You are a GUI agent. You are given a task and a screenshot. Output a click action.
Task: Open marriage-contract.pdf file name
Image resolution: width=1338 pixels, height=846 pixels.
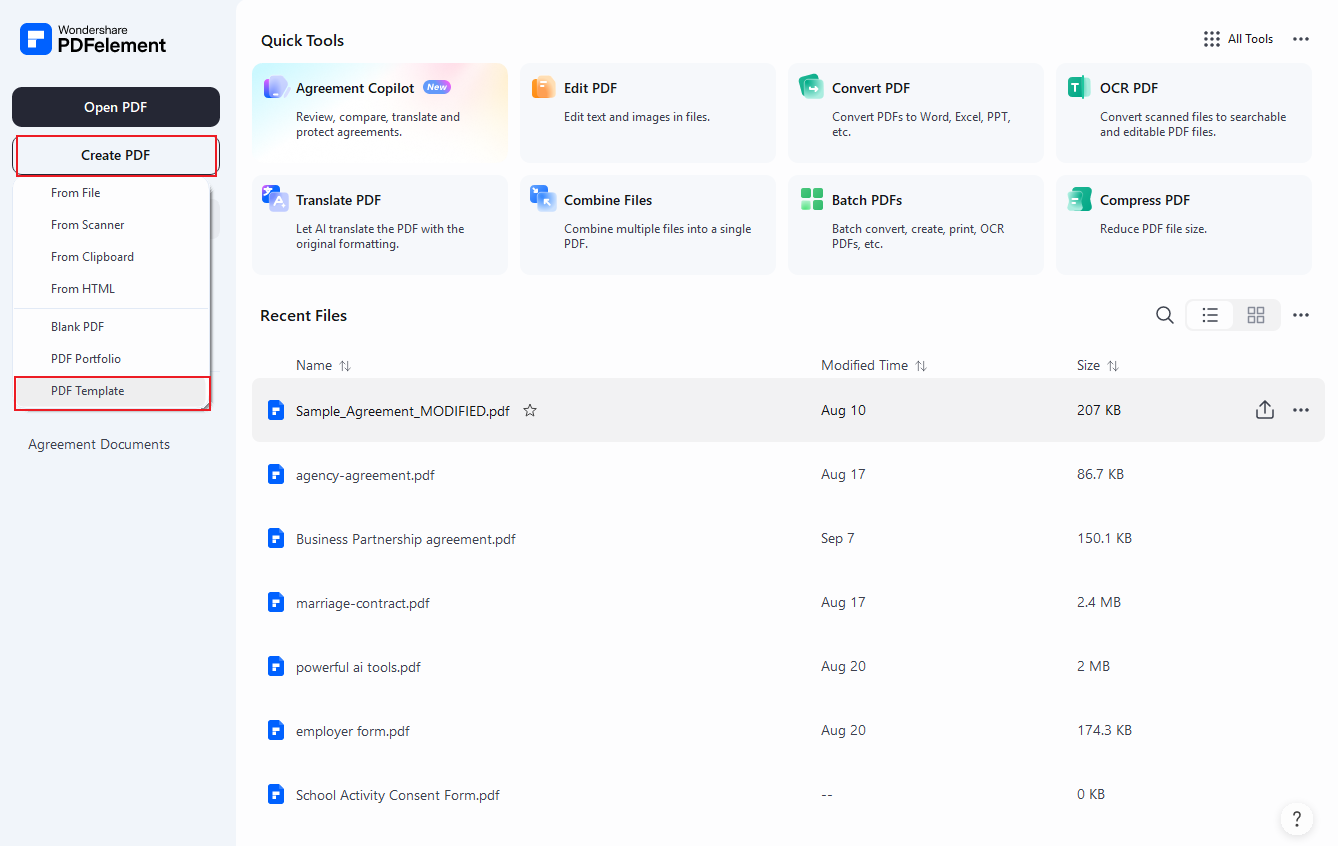click(363, 603)
